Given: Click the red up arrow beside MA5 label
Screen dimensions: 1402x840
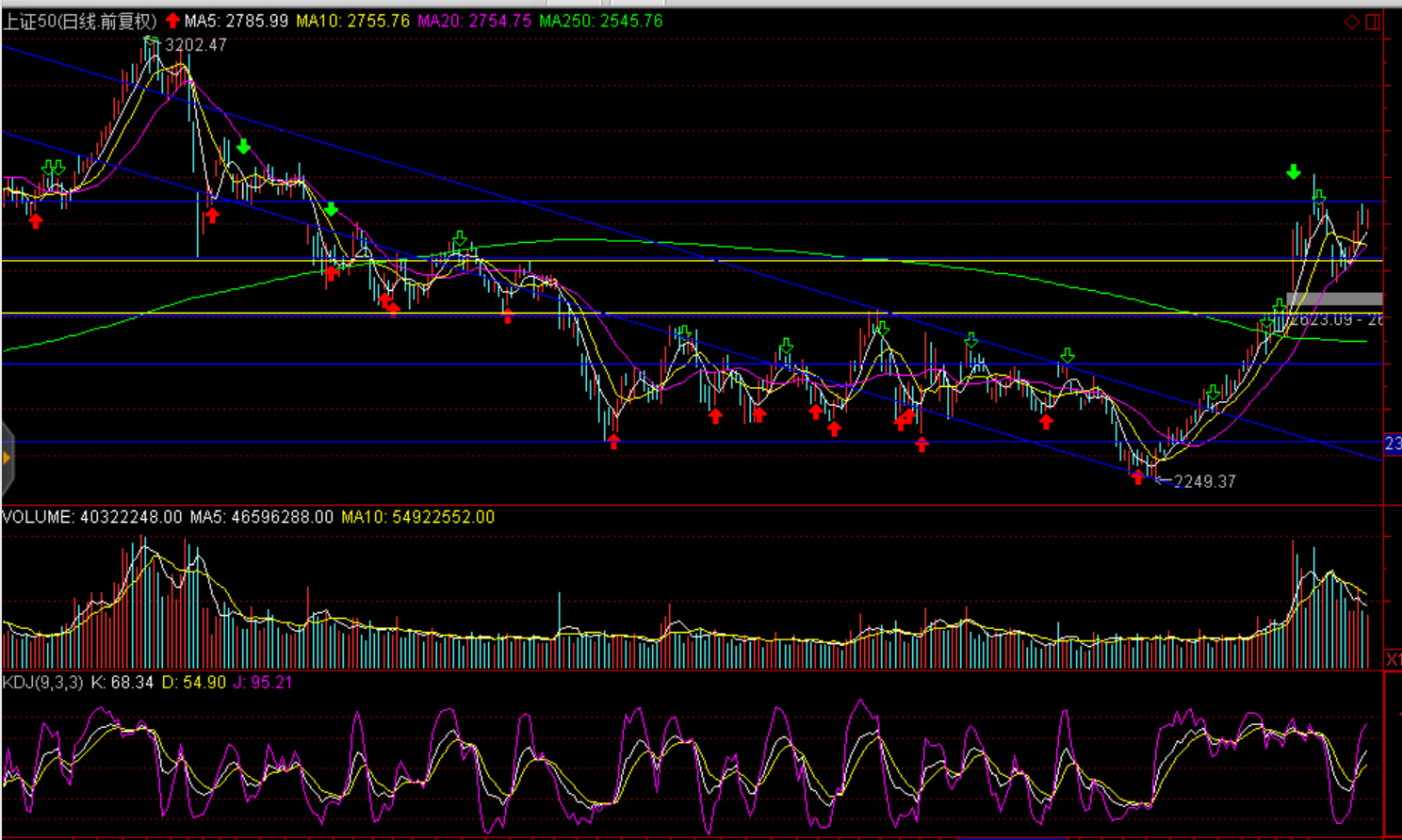Looking at the screenshot, I should coord(172,21).
